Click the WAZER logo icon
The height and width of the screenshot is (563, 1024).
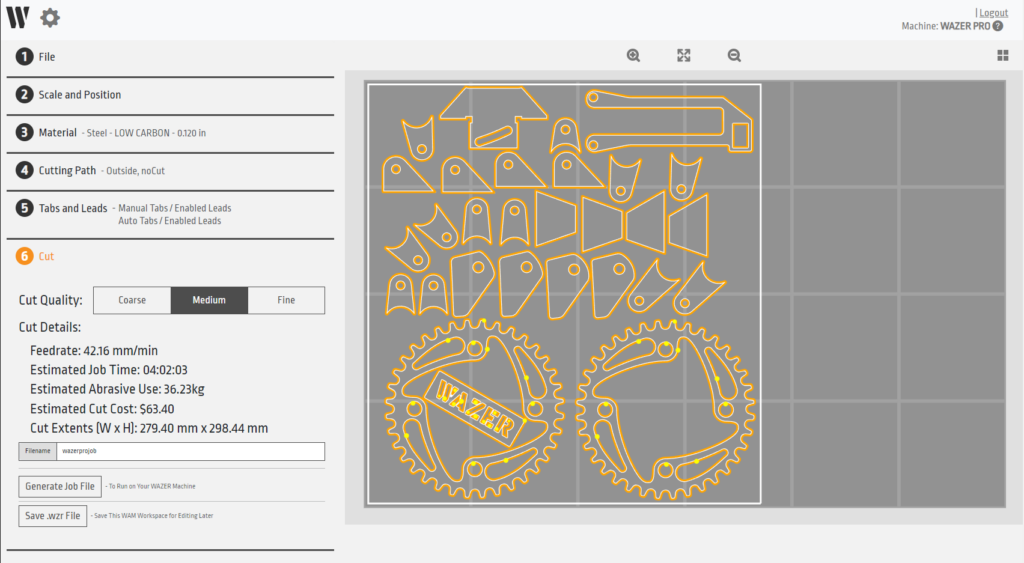(17, 17)
